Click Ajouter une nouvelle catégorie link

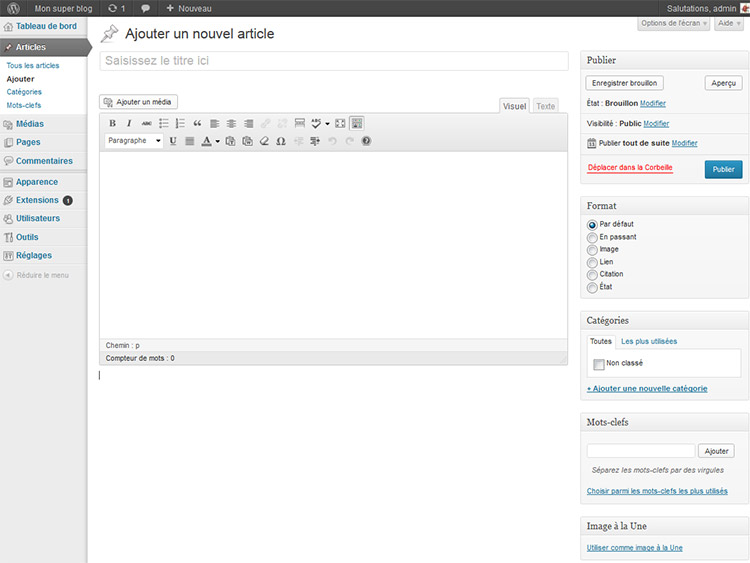[x=647, y=388]
